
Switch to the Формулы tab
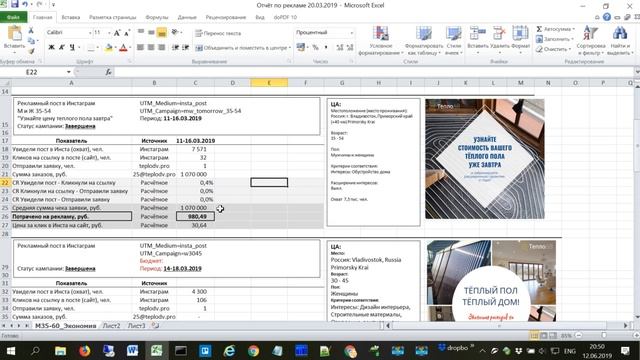(157, 17)
